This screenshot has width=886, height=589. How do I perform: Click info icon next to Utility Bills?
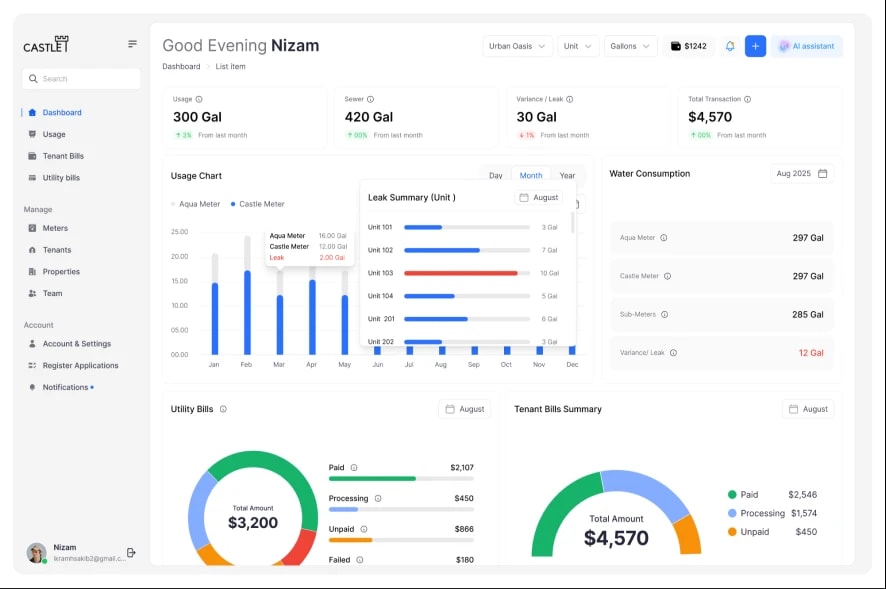pyautogui.click(x=223, y=409)
